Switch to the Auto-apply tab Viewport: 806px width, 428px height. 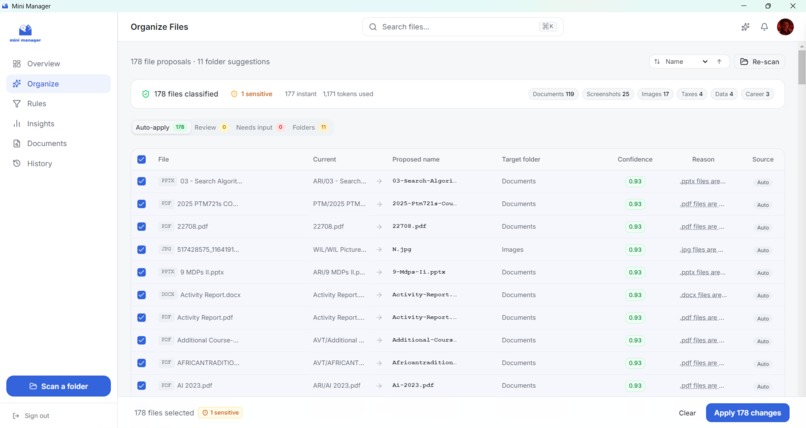160,127
